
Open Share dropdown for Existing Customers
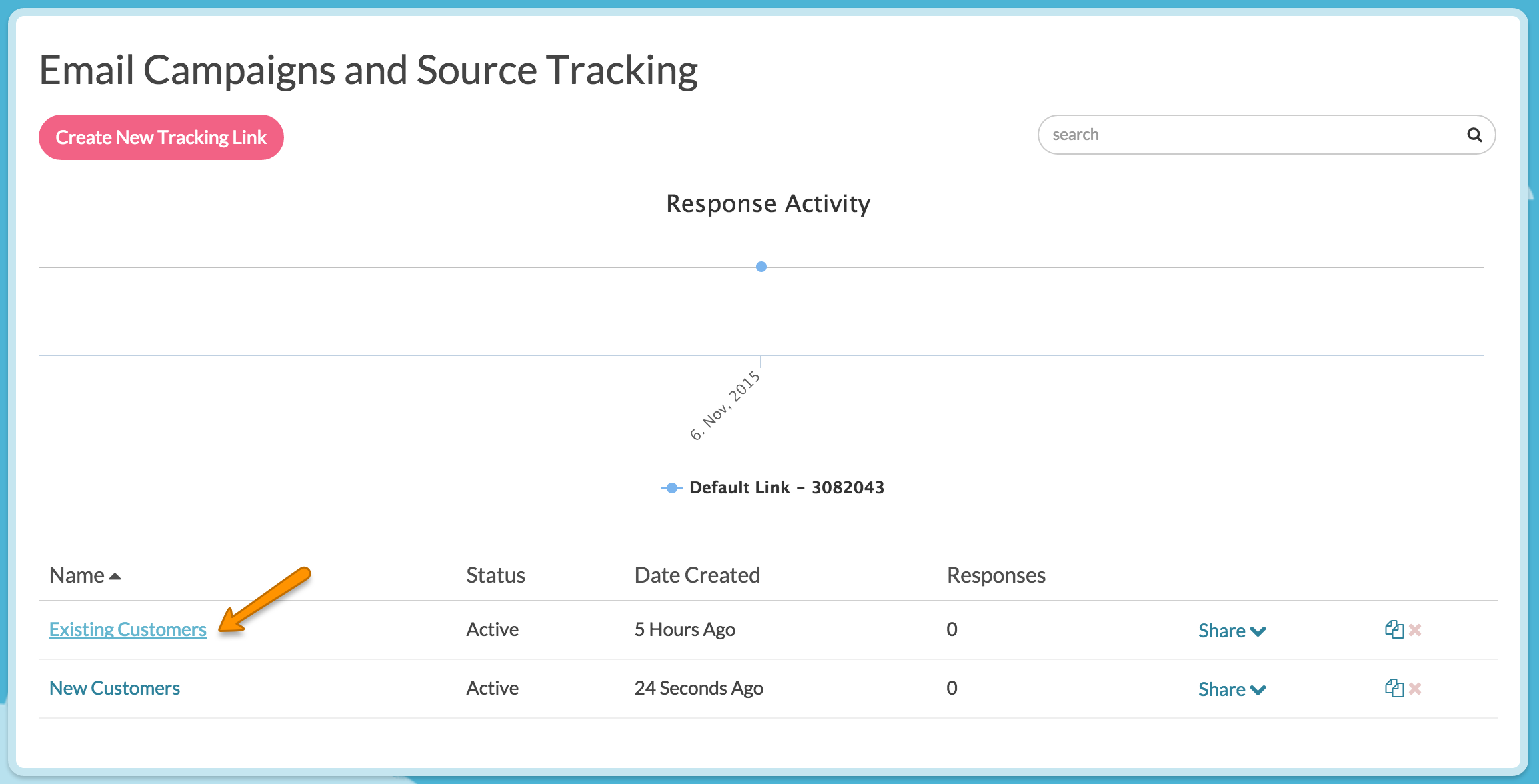click(x=1231, y=631)
